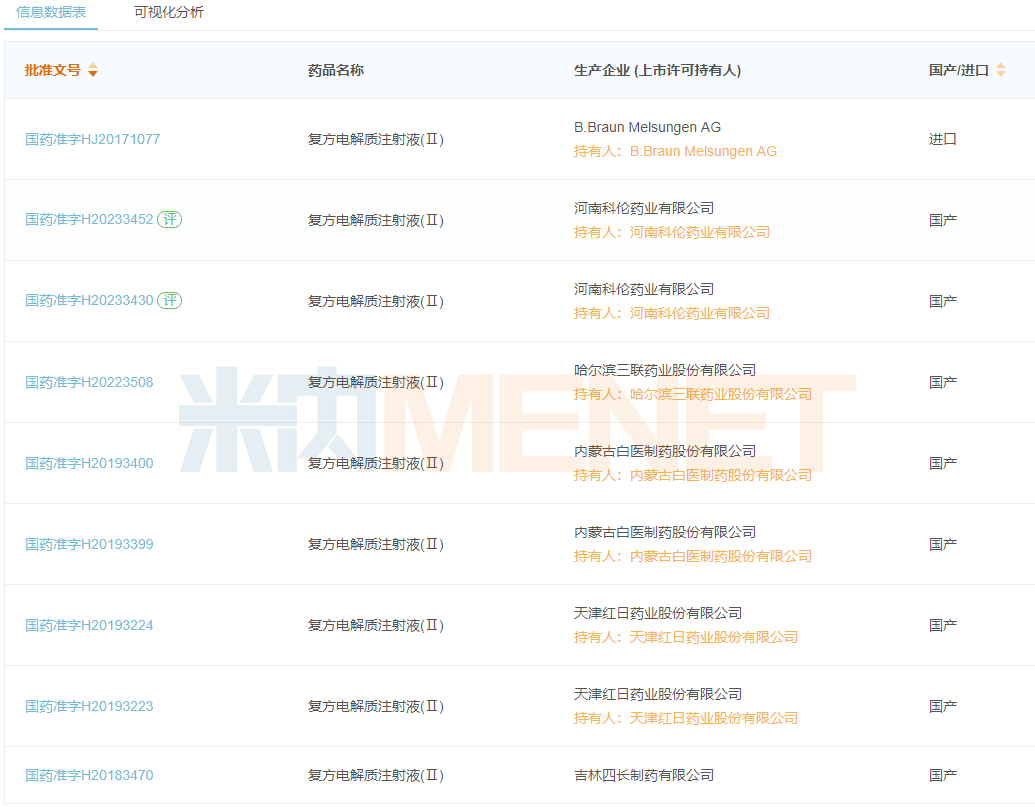Open approval number 国药准字H20193224

(x=89, y=625)
